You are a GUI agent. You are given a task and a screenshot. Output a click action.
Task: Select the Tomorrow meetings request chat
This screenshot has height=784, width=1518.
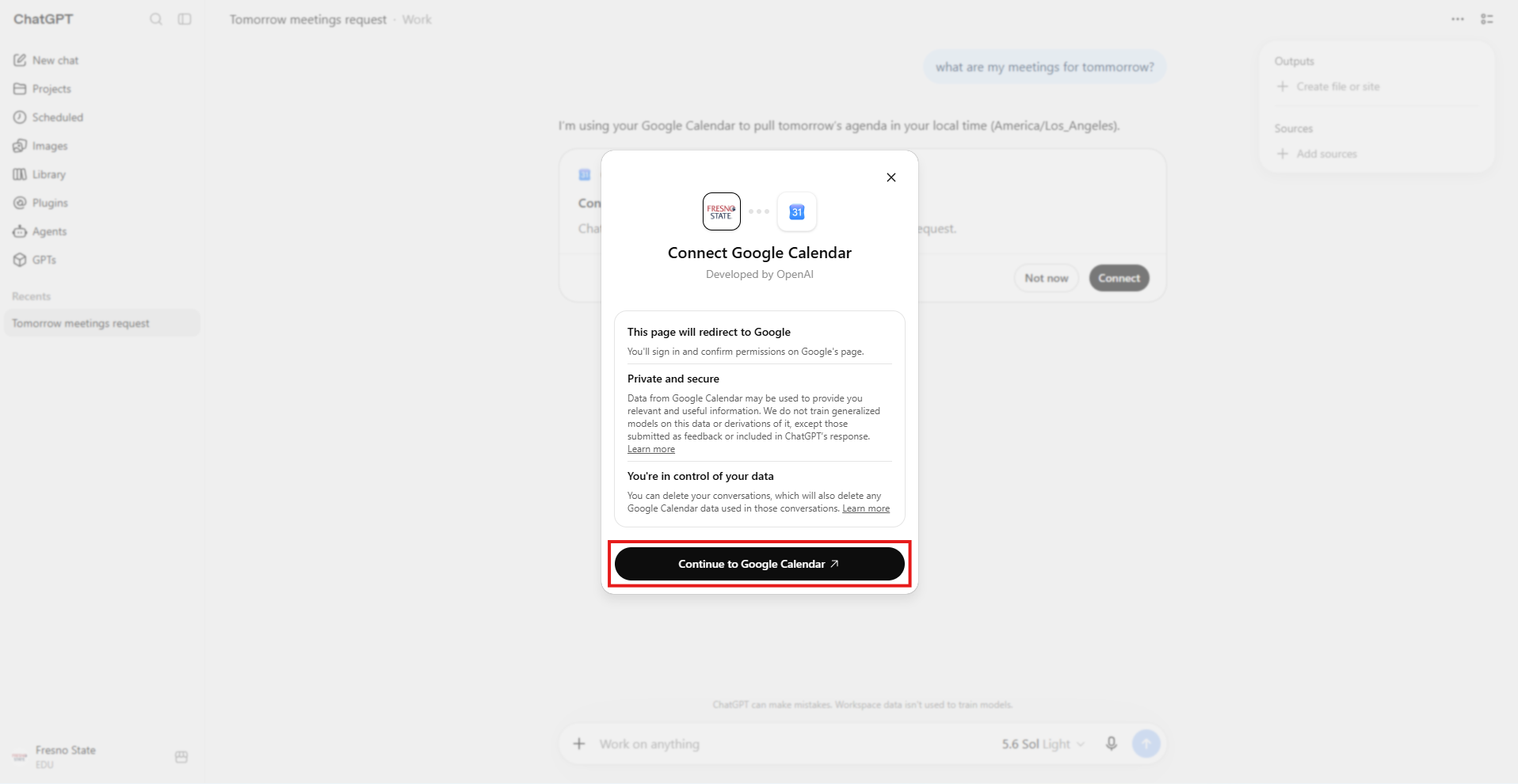[102, 323]
